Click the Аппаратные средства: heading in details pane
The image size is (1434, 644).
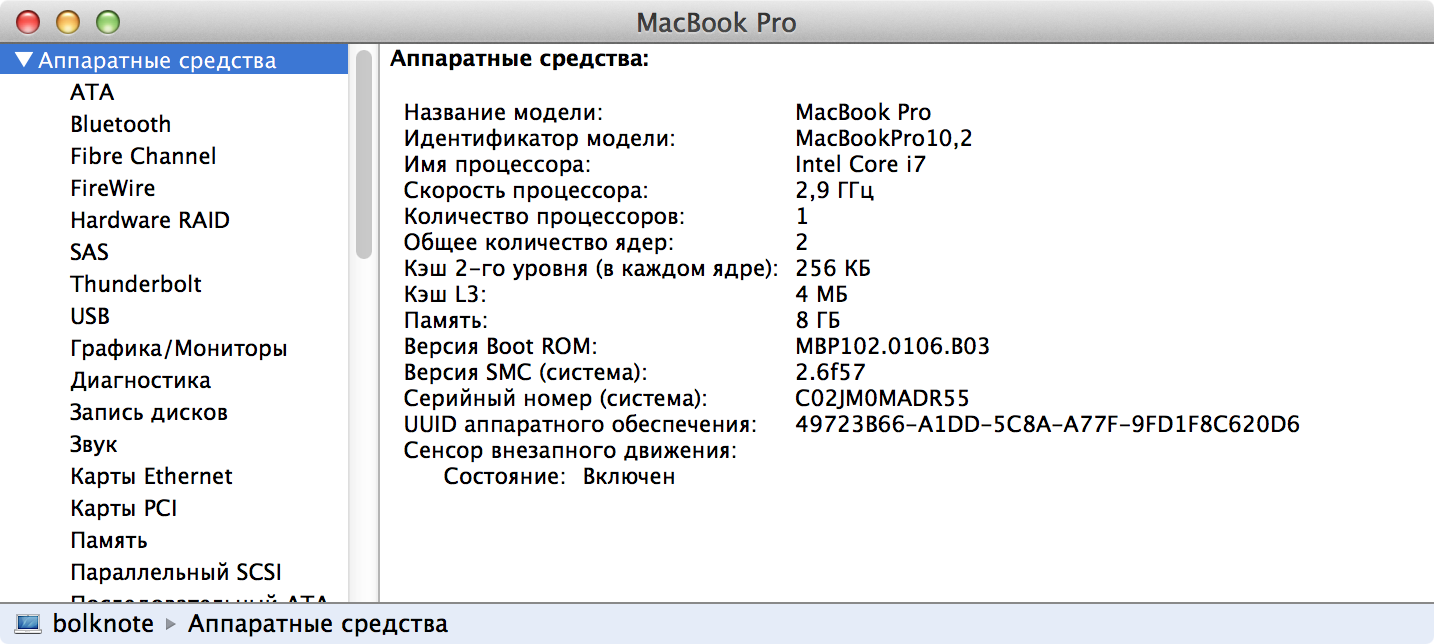click(x=520, y=60)
